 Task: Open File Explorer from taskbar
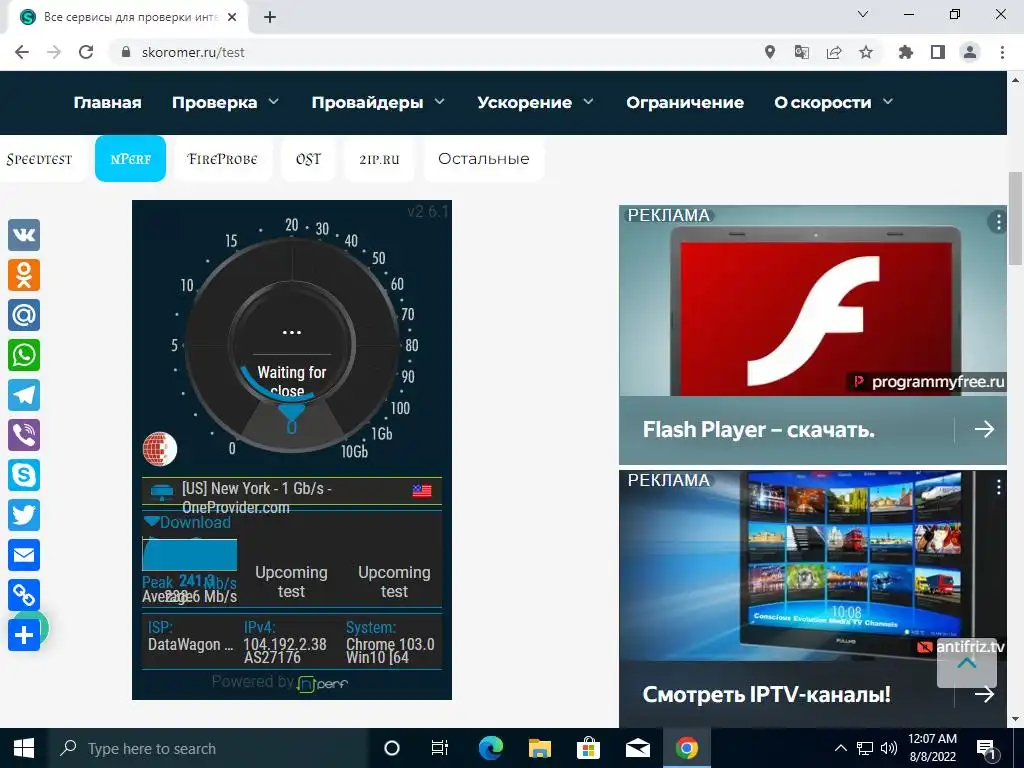(539, 748)
